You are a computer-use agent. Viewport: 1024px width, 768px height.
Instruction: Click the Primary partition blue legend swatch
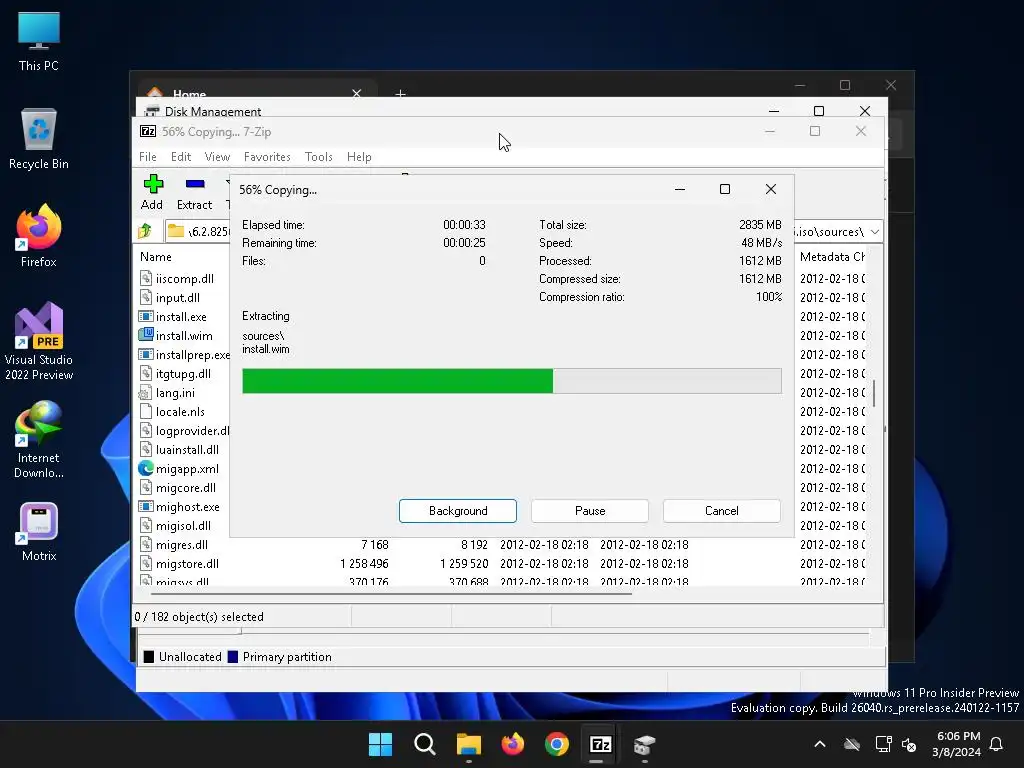(232, 657)
